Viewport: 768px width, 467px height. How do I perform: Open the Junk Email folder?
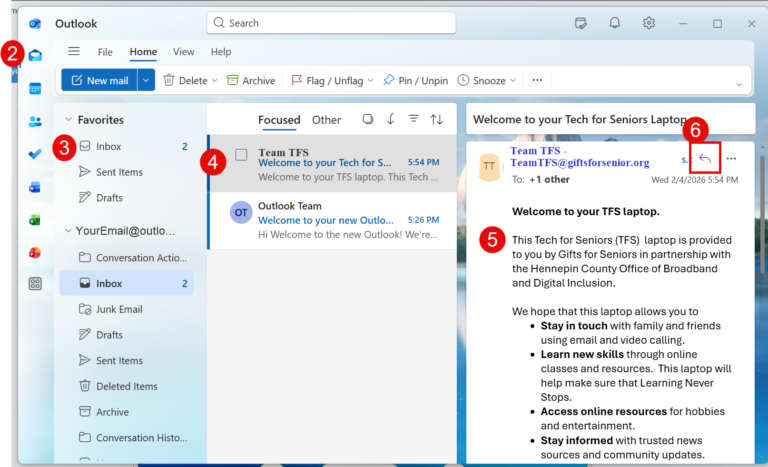pos(127,309)
